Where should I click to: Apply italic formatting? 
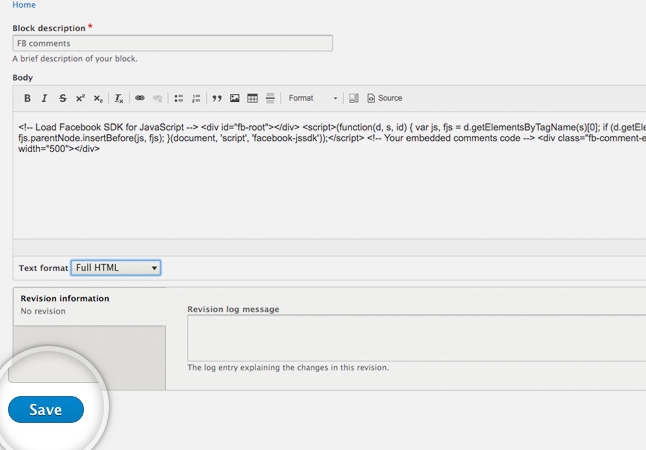point(45,98)
